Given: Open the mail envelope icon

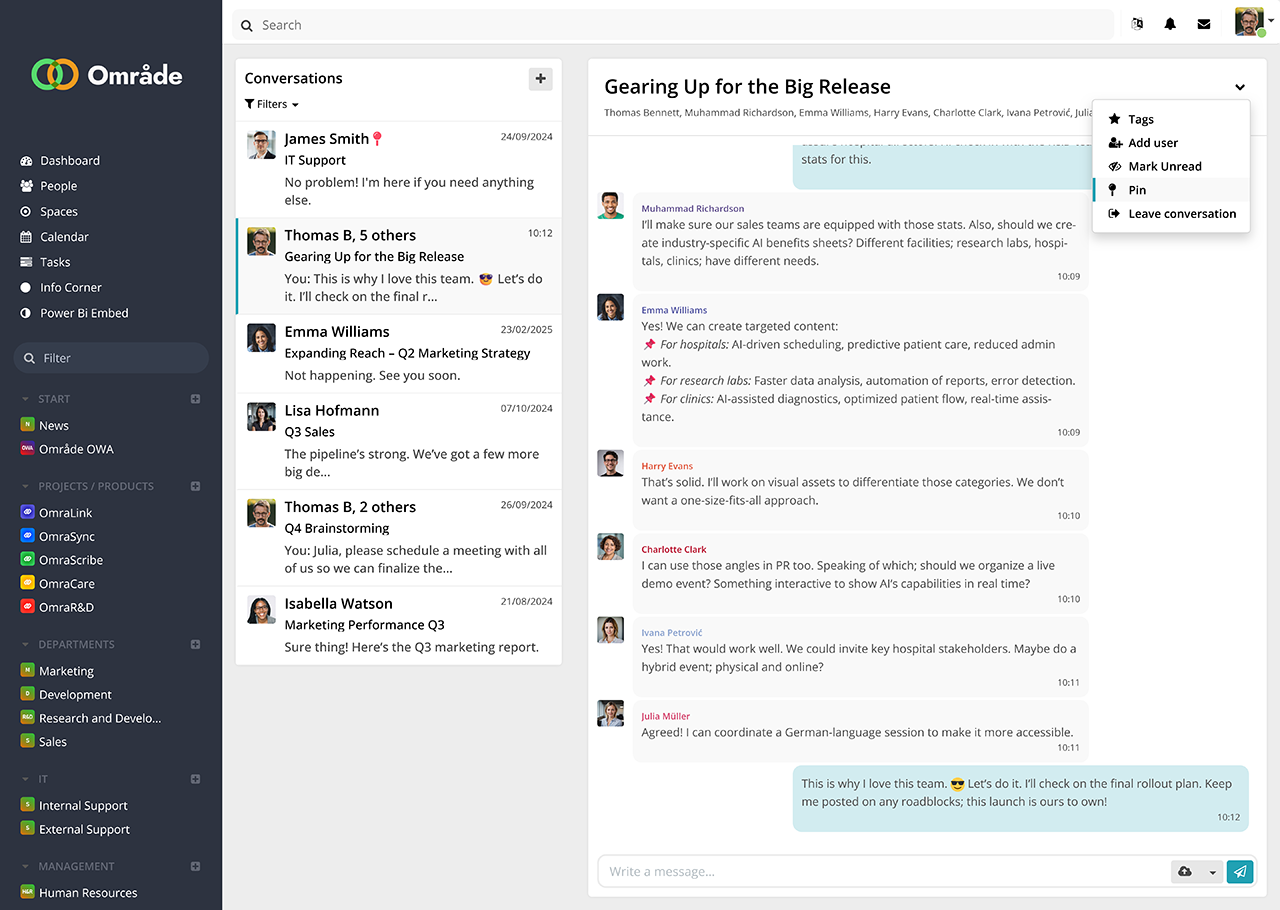Looking at the screenshot, I should coord(1204,25).
